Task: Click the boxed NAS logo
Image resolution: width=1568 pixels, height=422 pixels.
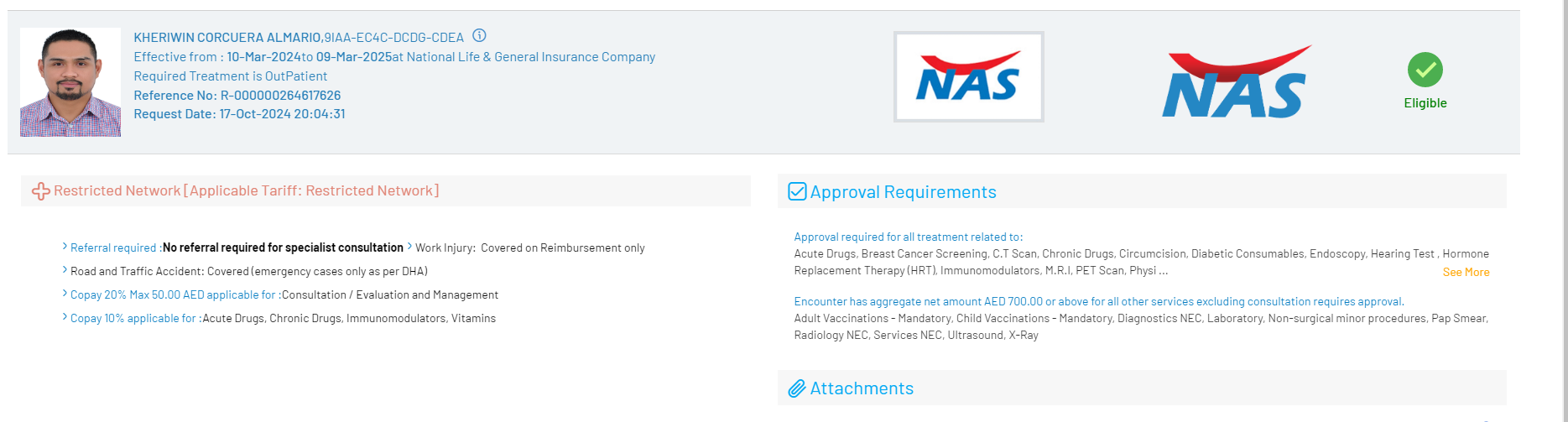Action: pos(968,77)
